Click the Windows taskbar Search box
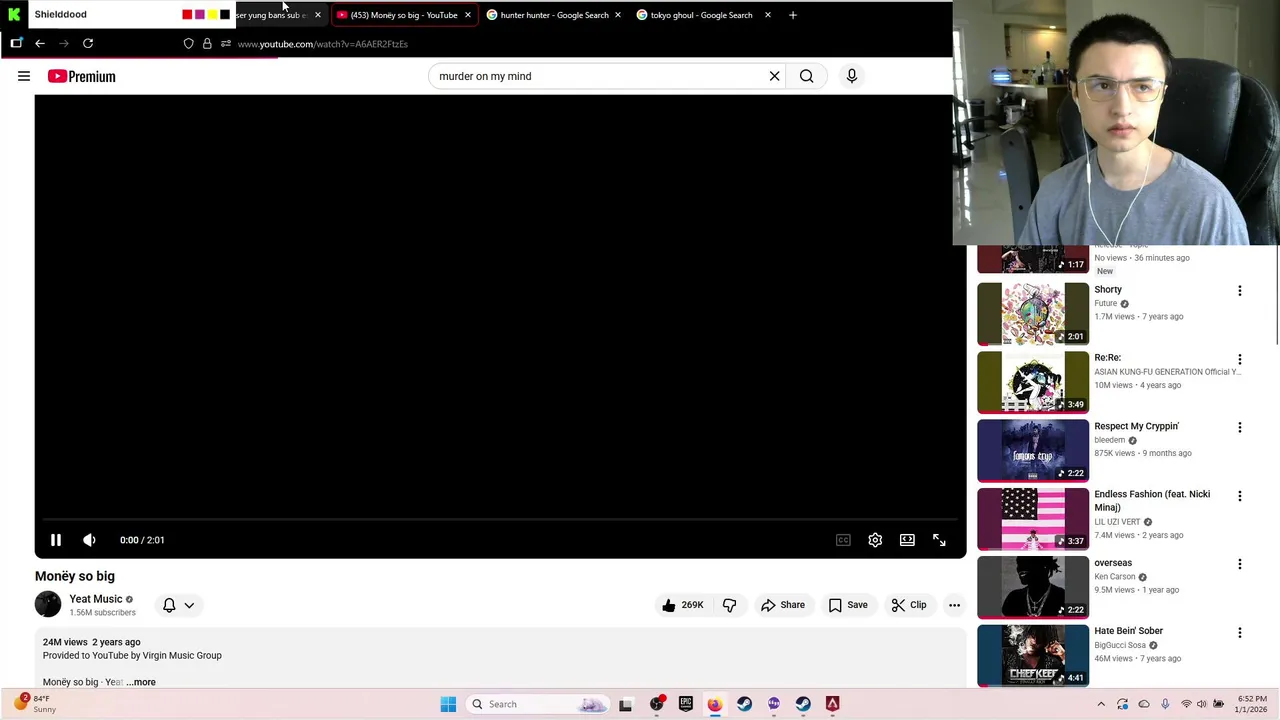The image size is (1280, 720). pos(538,704)
